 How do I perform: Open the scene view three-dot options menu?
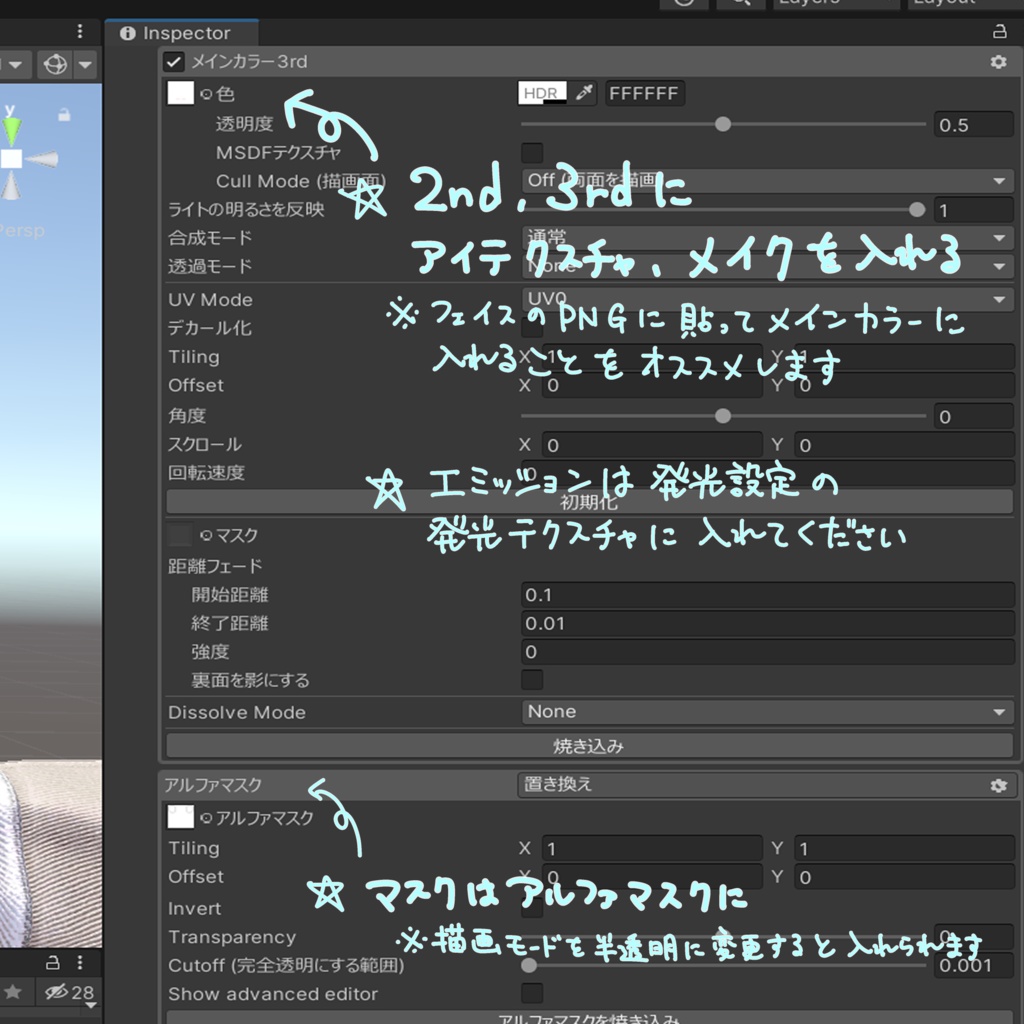tap(80, 31)
